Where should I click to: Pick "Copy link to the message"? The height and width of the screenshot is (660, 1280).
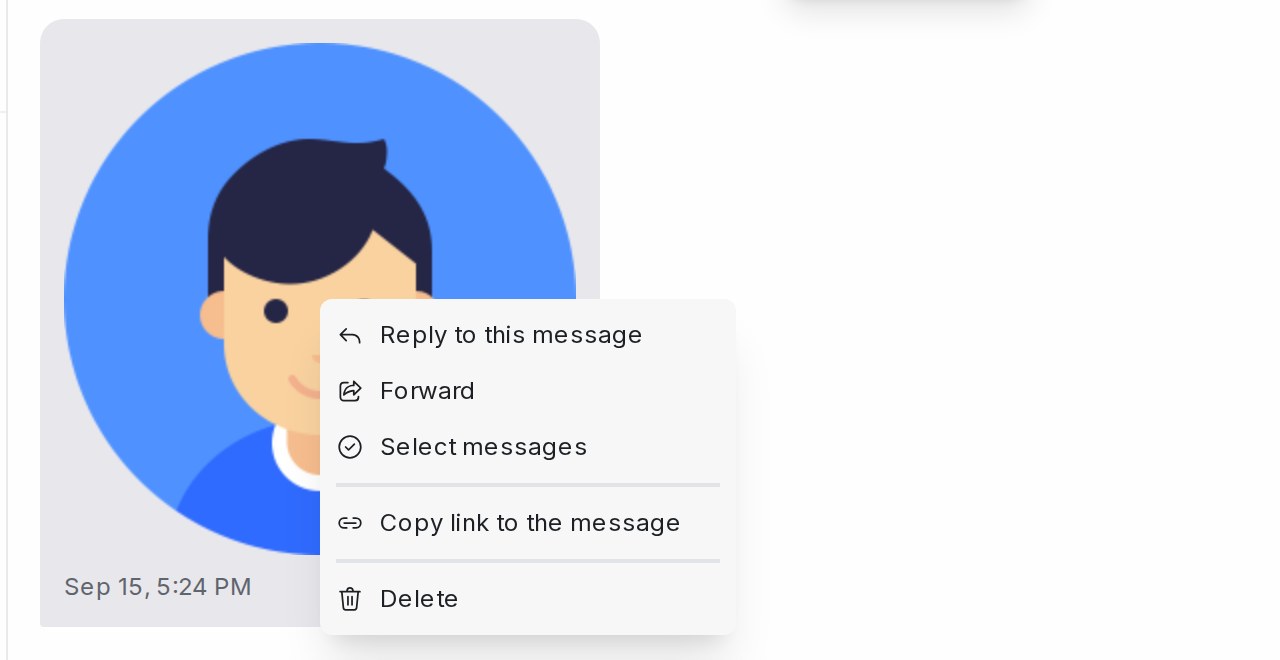pos(528,523)
